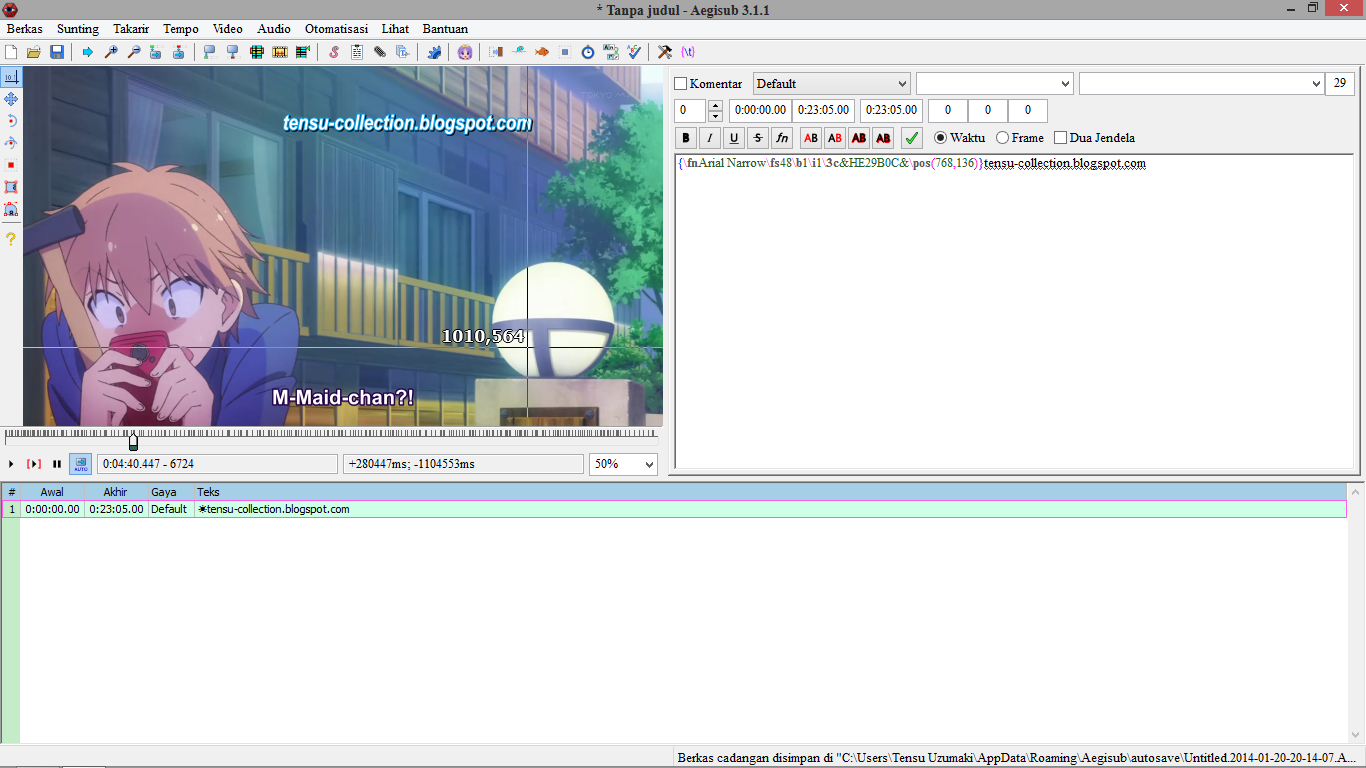Open the Takarir menu
The width and height of the screenshot is (1366, 768).
tap(131, 29)
